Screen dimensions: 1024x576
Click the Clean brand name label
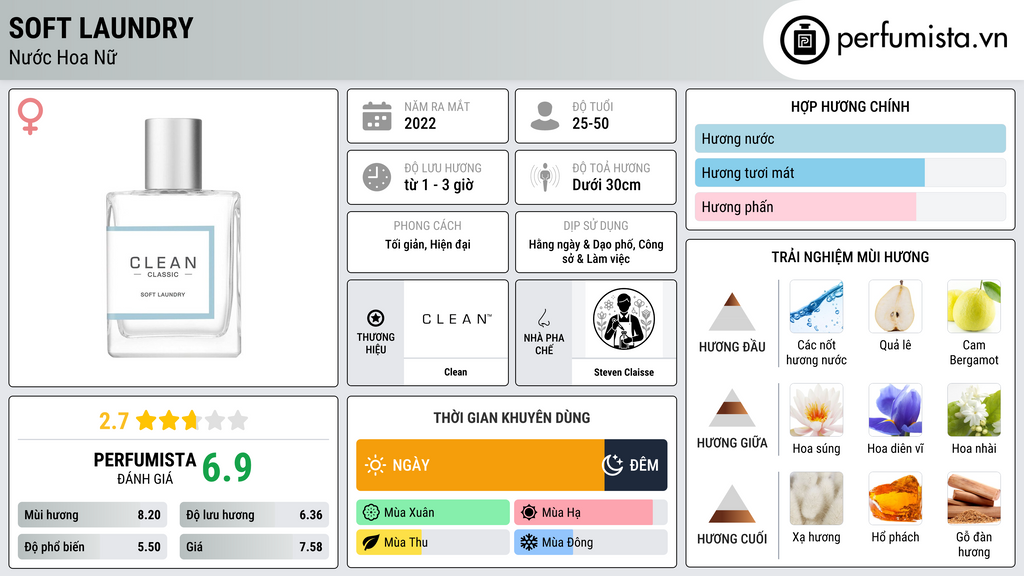coord(456,372)
